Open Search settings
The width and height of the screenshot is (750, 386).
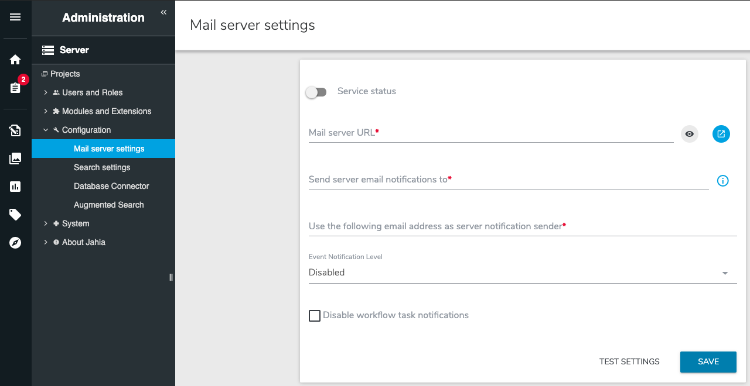[103, 167]
